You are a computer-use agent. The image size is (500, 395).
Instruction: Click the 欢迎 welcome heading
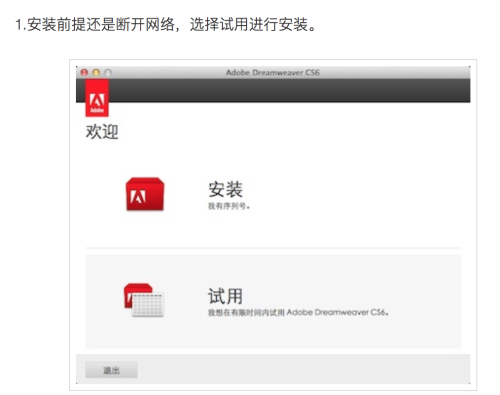coord(102,131)
